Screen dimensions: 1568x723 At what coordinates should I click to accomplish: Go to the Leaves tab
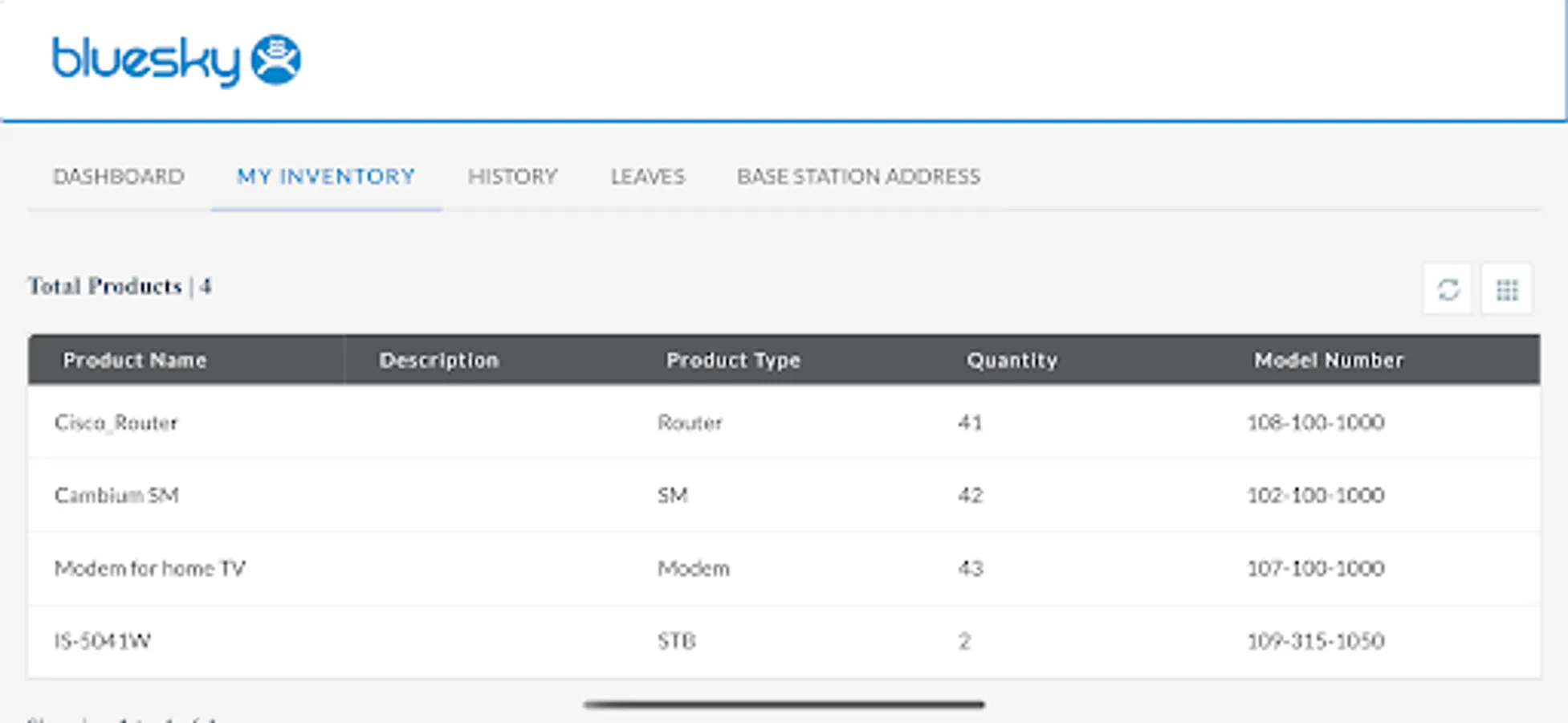pos(648,177)
